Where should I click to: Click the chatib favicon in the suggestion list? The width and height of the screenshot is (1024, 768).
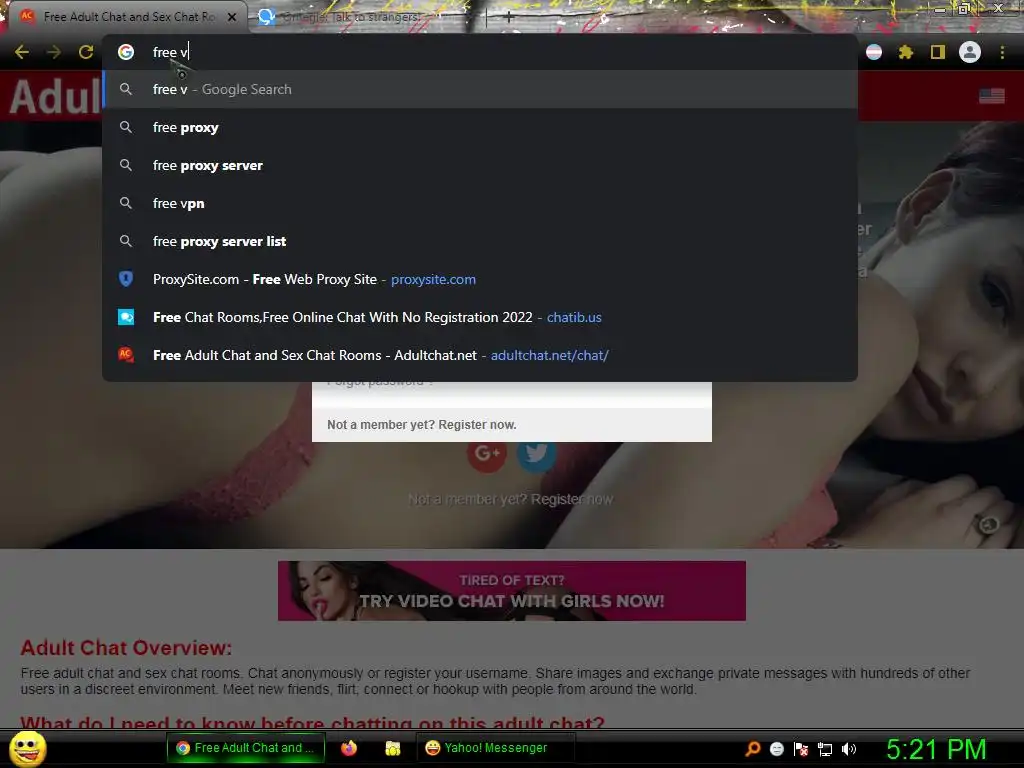[126, 317]
